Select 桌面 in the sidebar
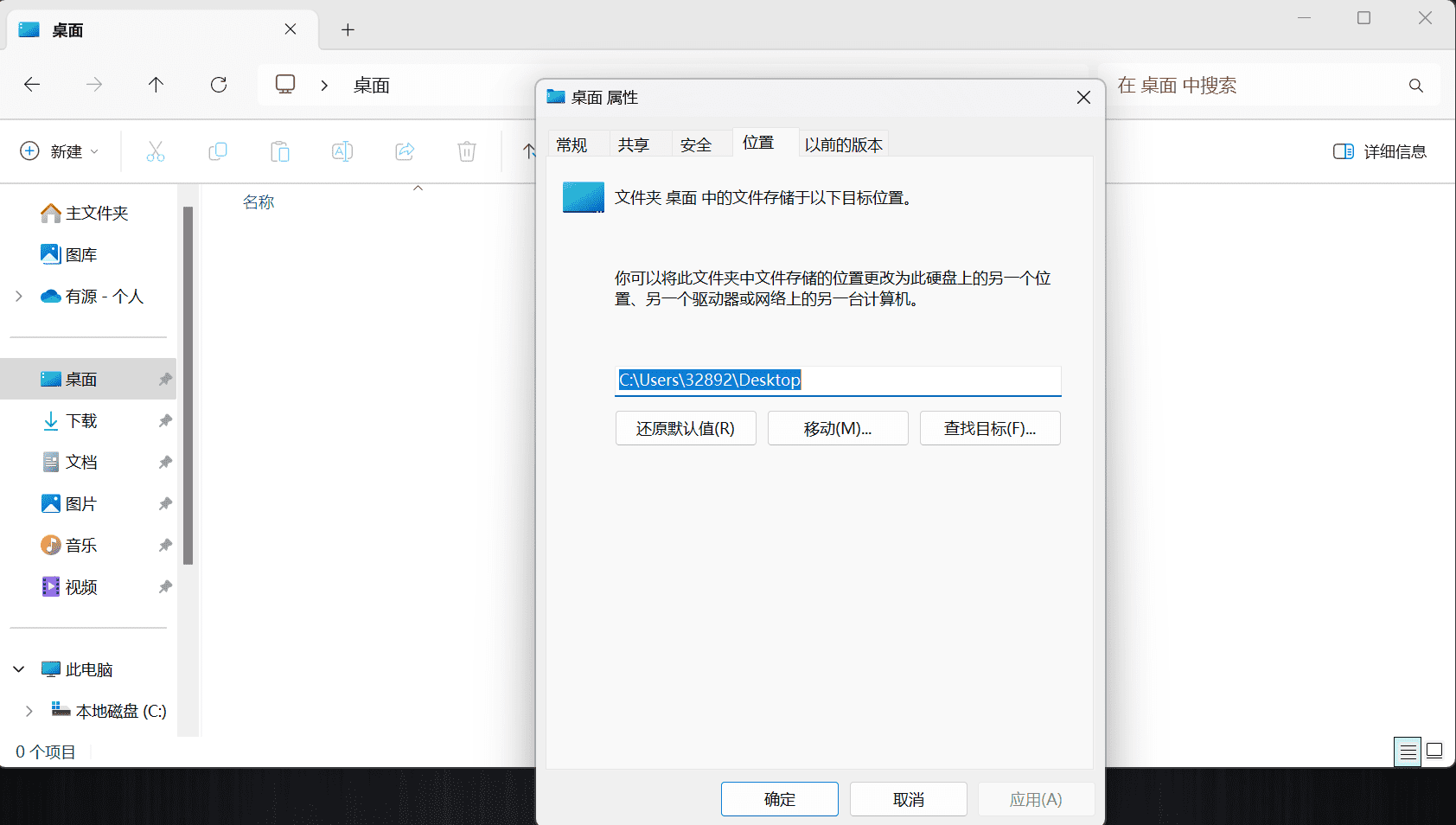Screen dimensions: 1456x825 pos(88,380)
